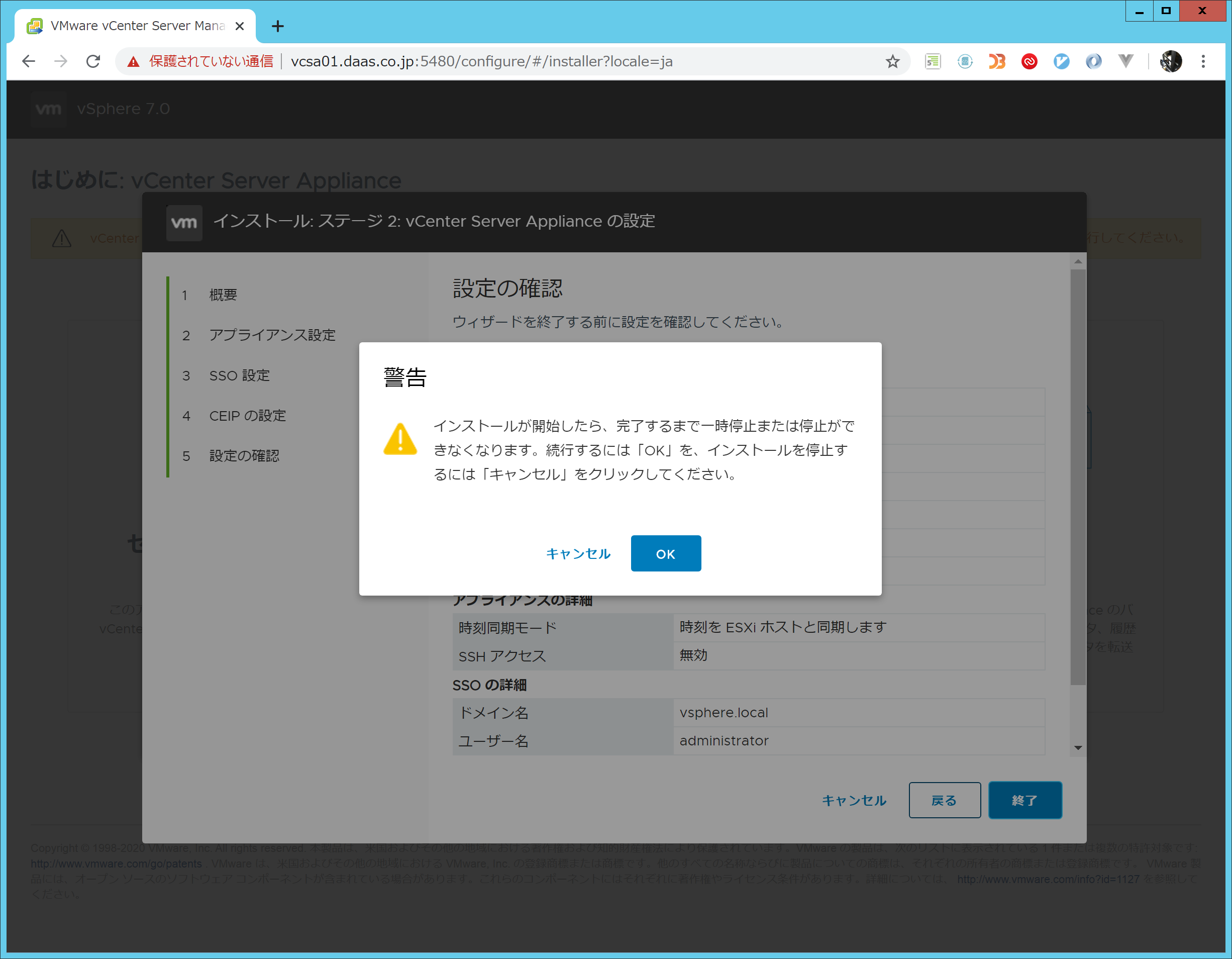Click the OK button in warning dialog
Screen dimensions: 1232x959
click(666, 553)
